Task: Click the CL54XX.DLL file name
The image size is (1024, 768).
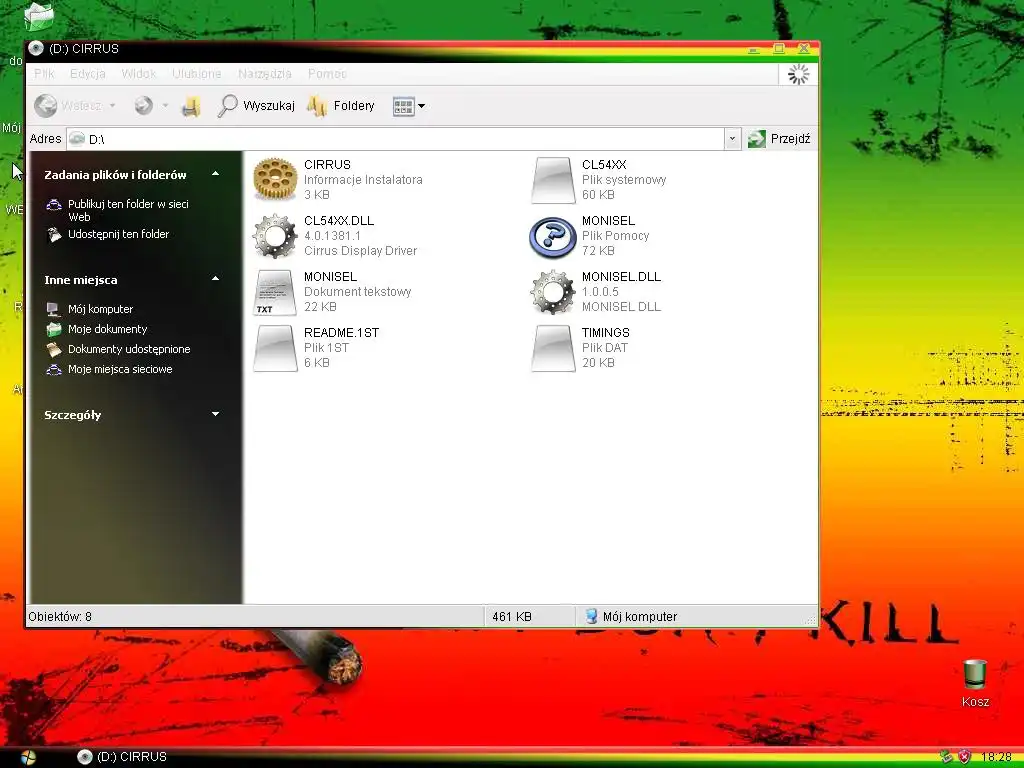Action: pyautogui.click(x=339, y=221)
